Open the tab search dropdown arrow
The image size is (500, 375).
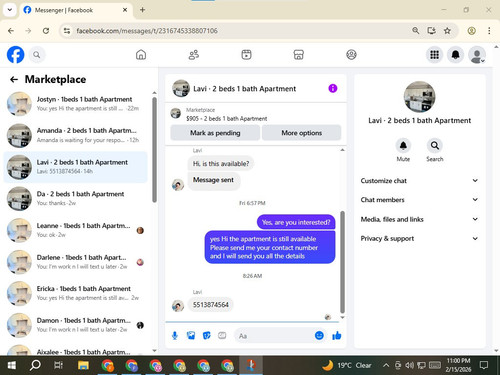pyautogui.click(x=10, y=10)
